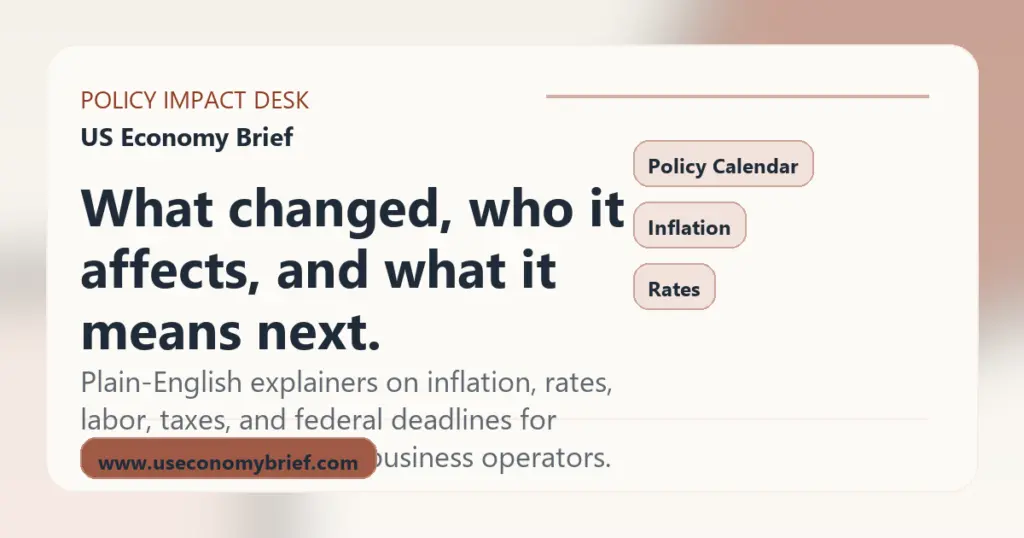Click the "POLICY IMPACT DESK" label
Image resolution: width=1024 pixels, height=538 pixels.
pyautogui.click(x=195, y=101)
